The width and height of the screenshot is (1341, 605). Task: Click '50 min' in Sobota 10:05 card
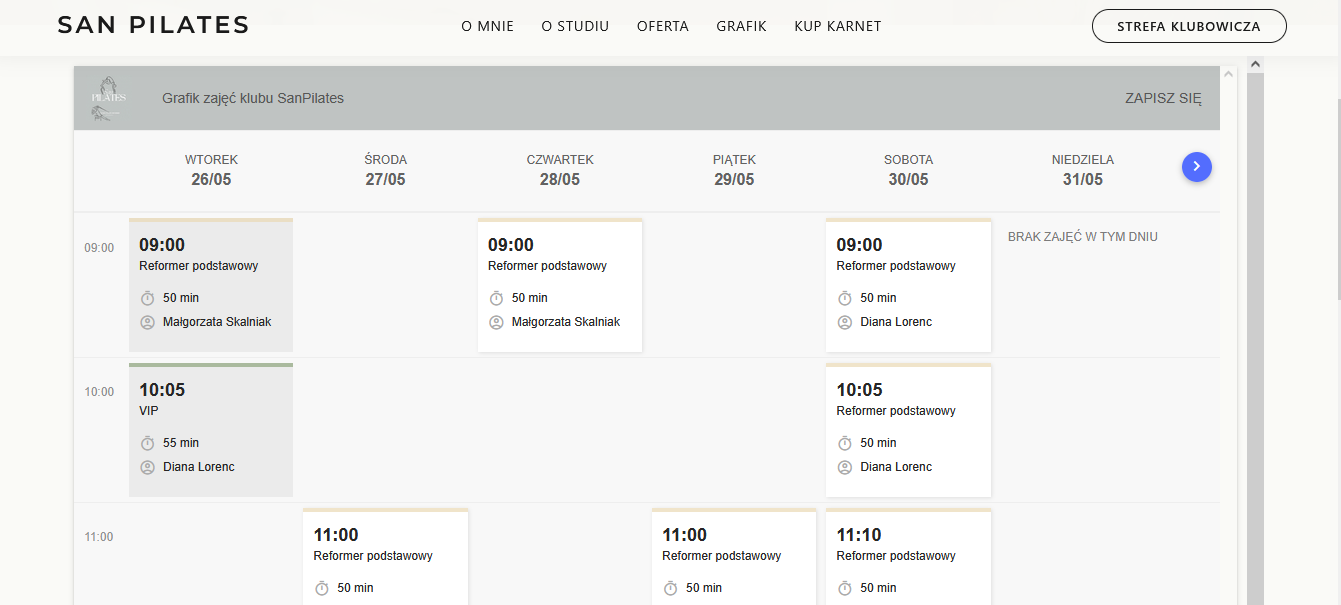point(878,443)
